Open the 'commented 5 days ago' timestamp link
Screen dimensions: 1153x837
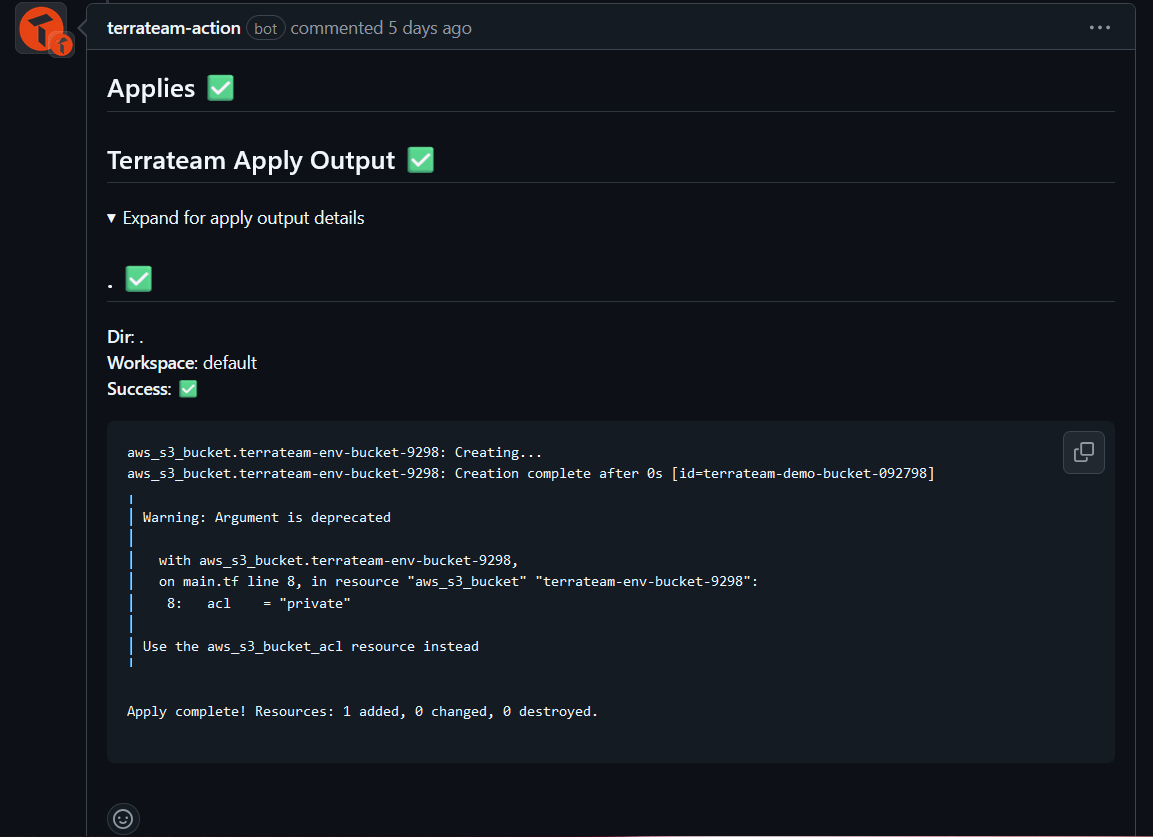pos(381,28)
